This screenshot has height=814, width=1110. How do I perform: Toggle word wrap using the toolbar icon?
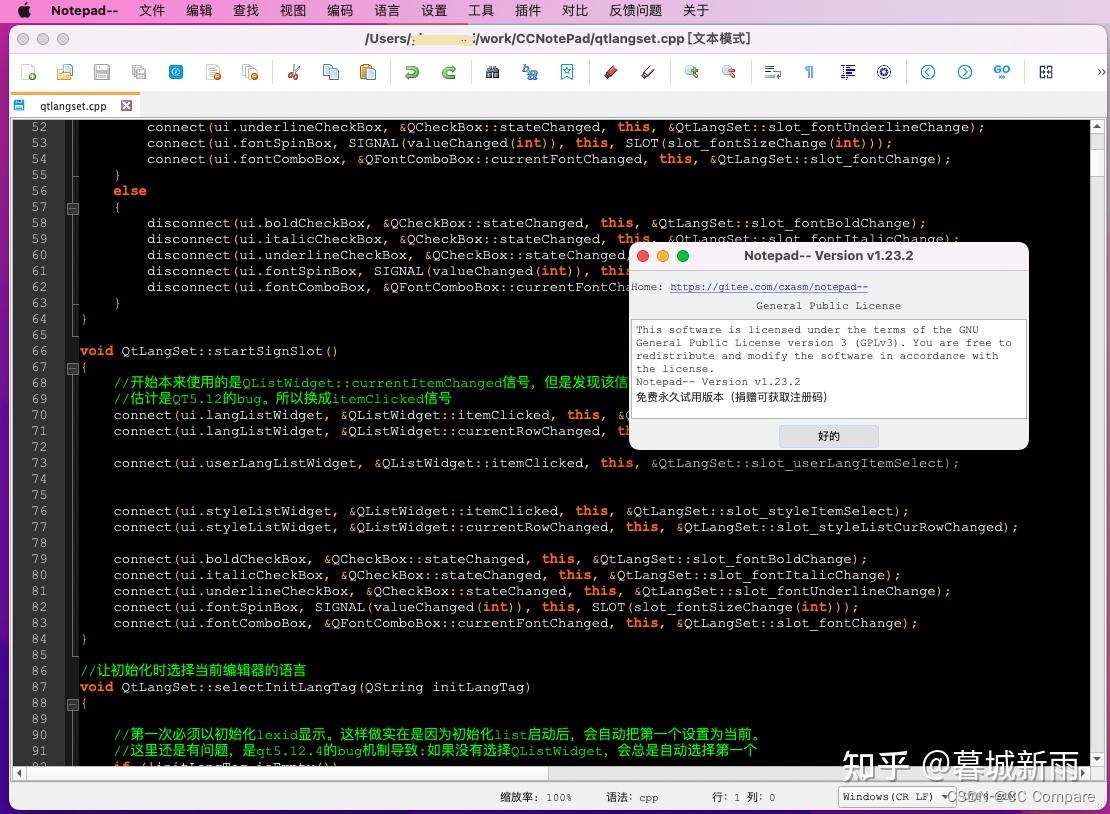click(772, 72)
